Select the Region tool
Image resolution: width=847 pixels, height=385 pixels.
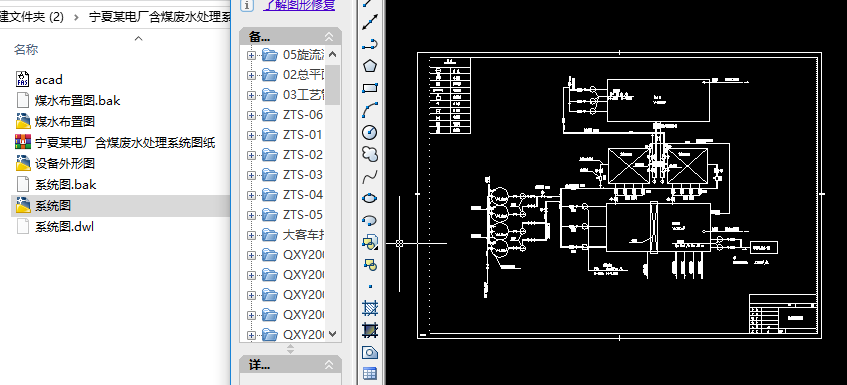point(370,352)
